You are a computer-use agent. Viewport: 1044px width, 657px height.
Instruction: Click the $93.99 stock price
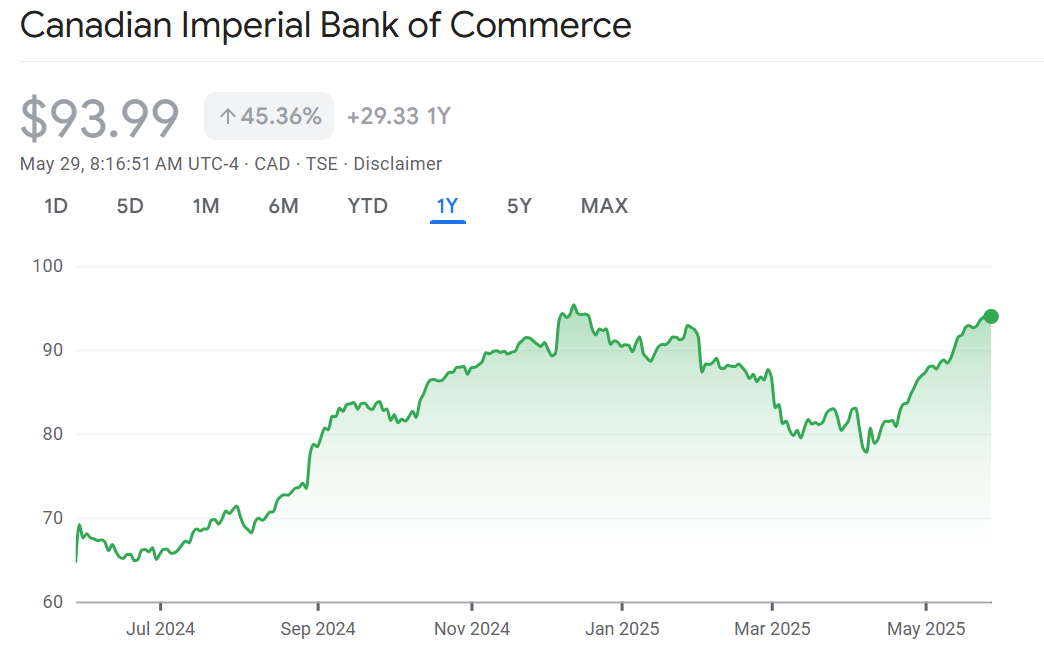(x=100, y=118)
